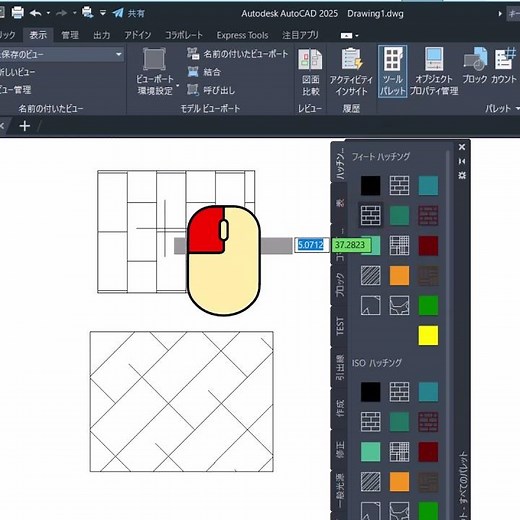Image resolution: width=520 pixels, height=520 pixels.
Task: Select the light green swatch in ISO ハッチング
Action: coord(371,452)
